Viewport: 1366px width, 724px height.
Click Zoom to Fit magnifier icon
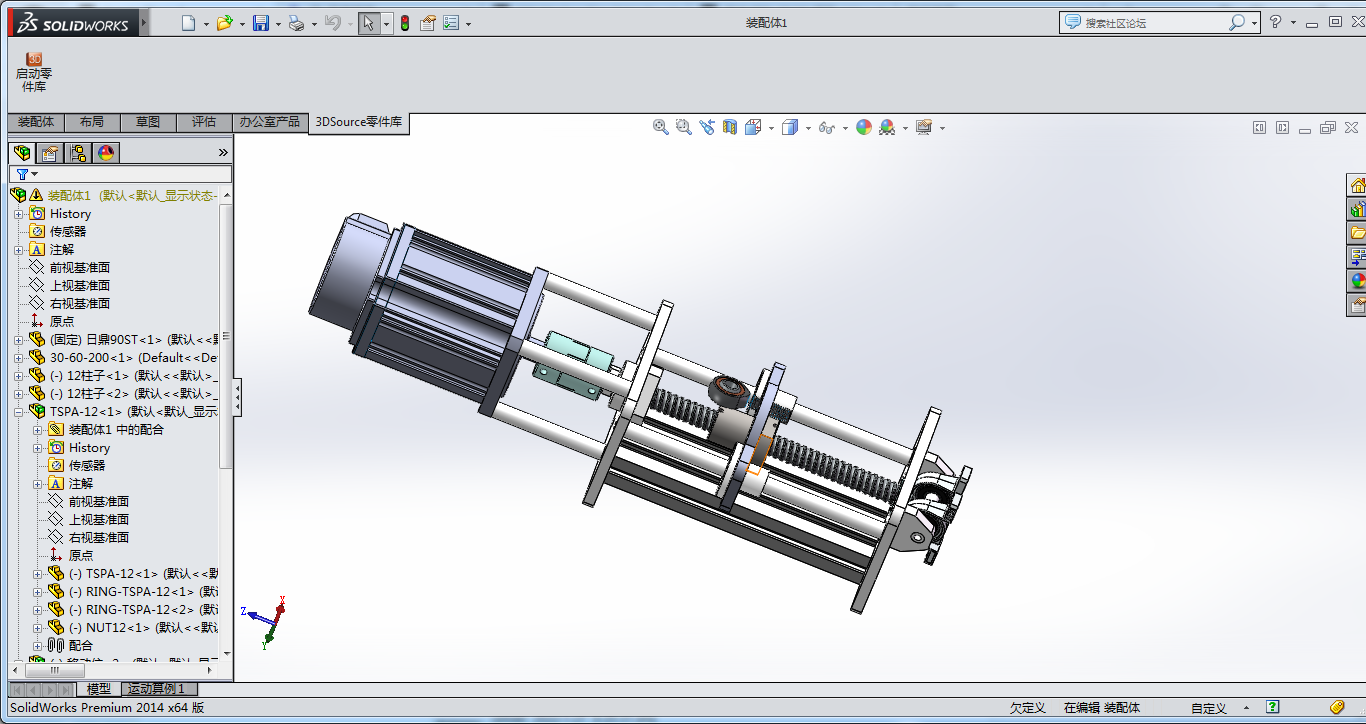click(x=660, y=127)
